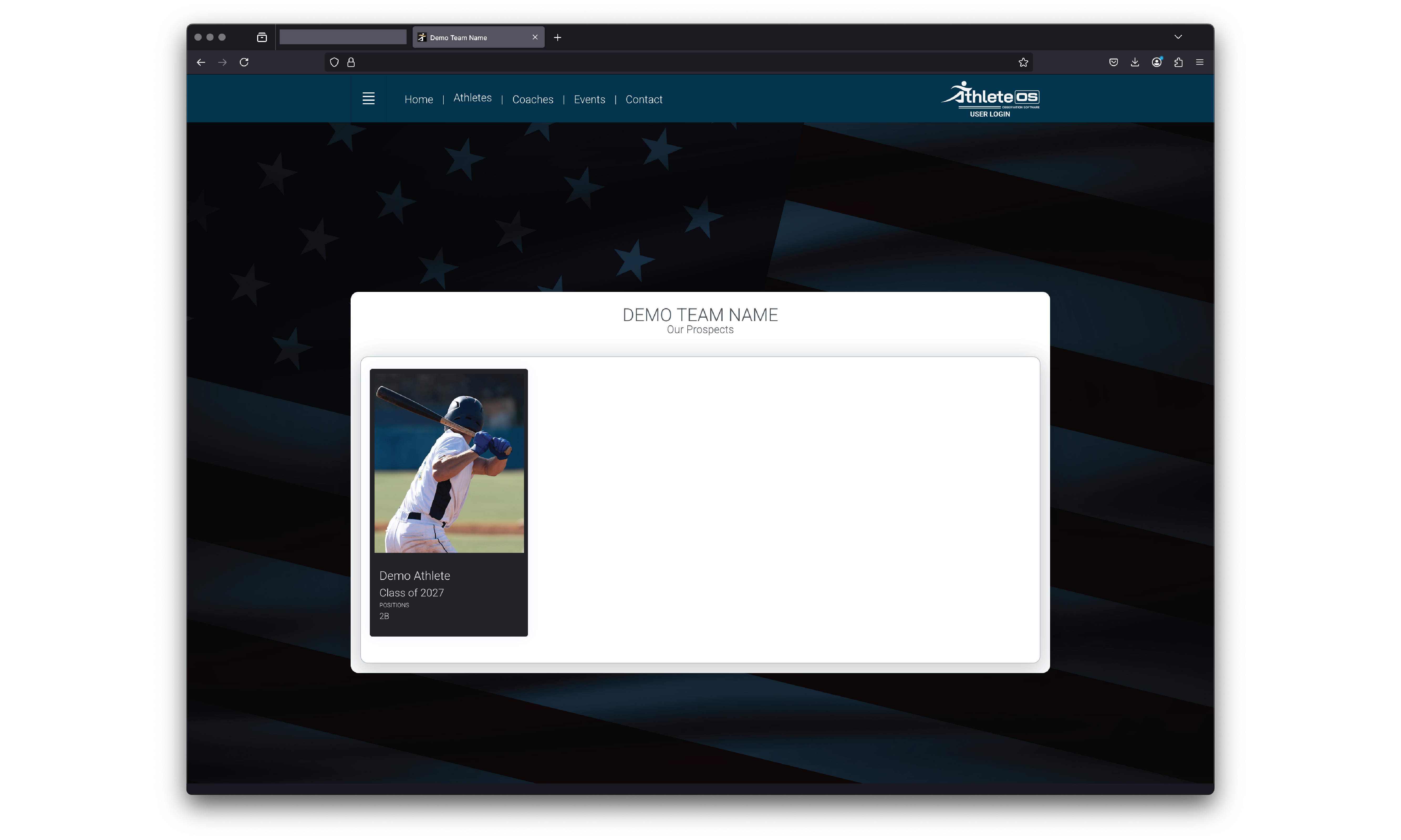This screenshot has height=840, width=1401.
Task: Open a new tab with plus button
Action: pyautogui.click(x=558, y=37)
